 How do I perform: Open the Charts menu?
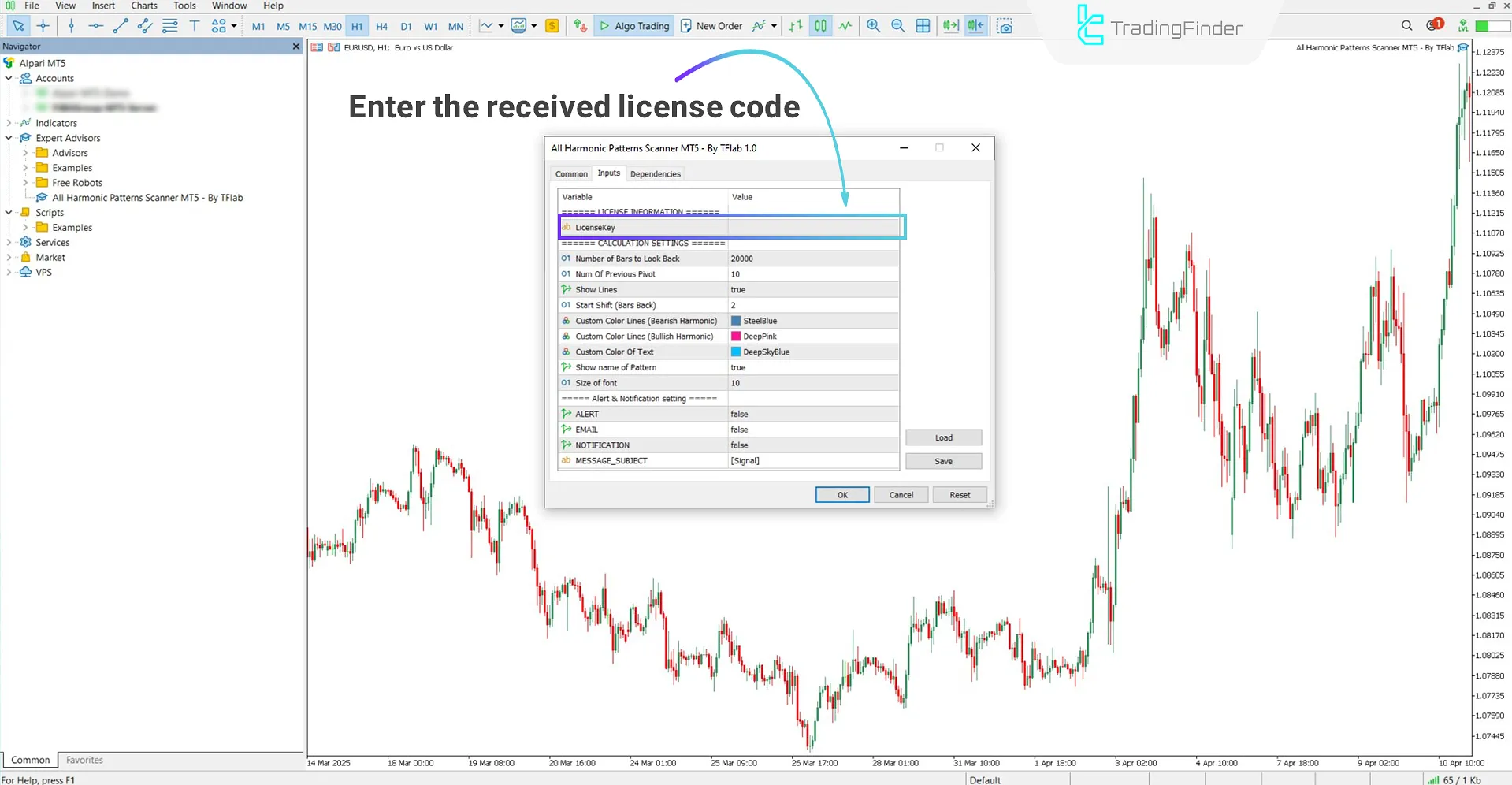click(144, 6)
